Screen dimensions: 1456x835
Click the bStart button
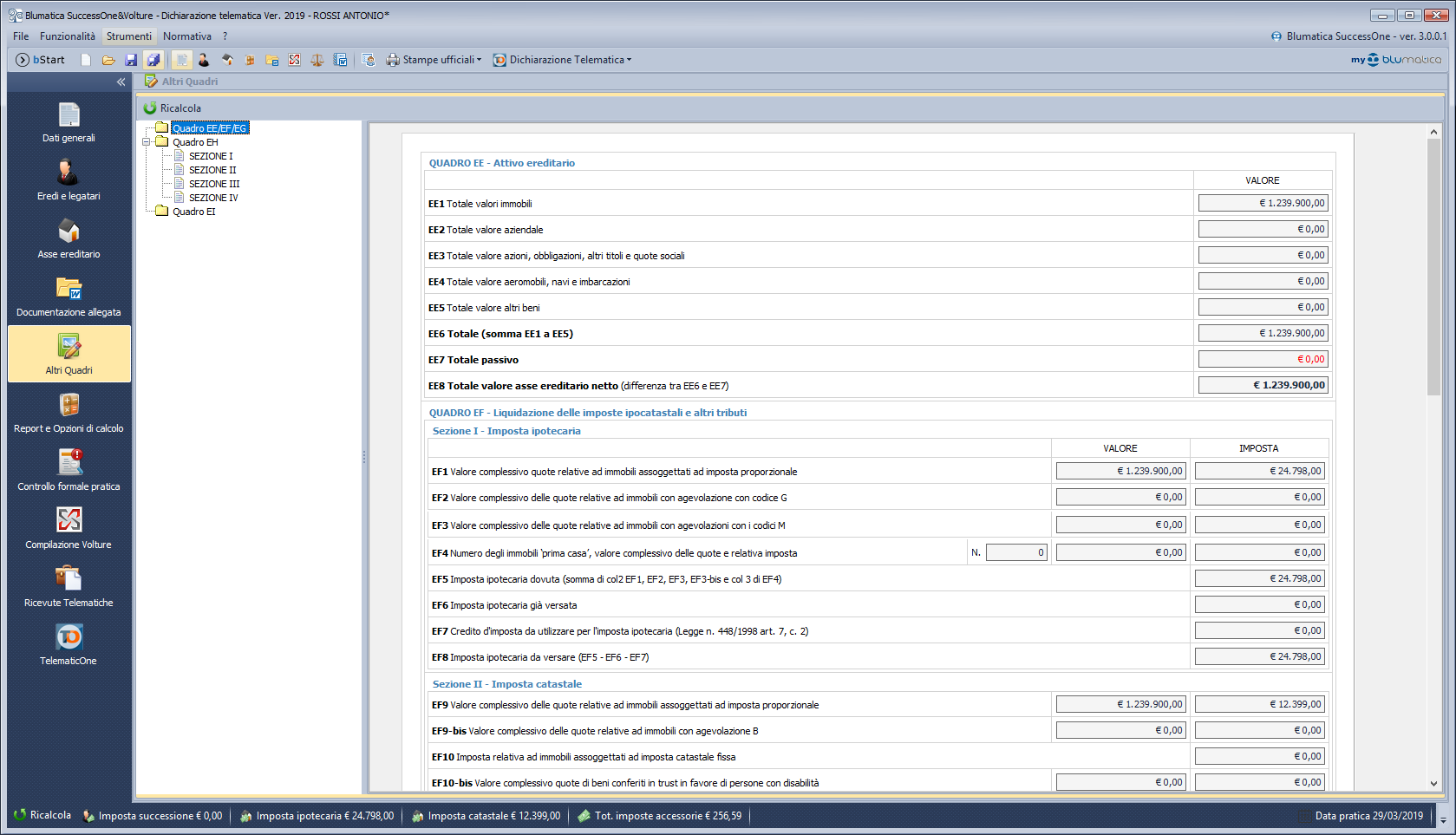(x=41, y=60)
